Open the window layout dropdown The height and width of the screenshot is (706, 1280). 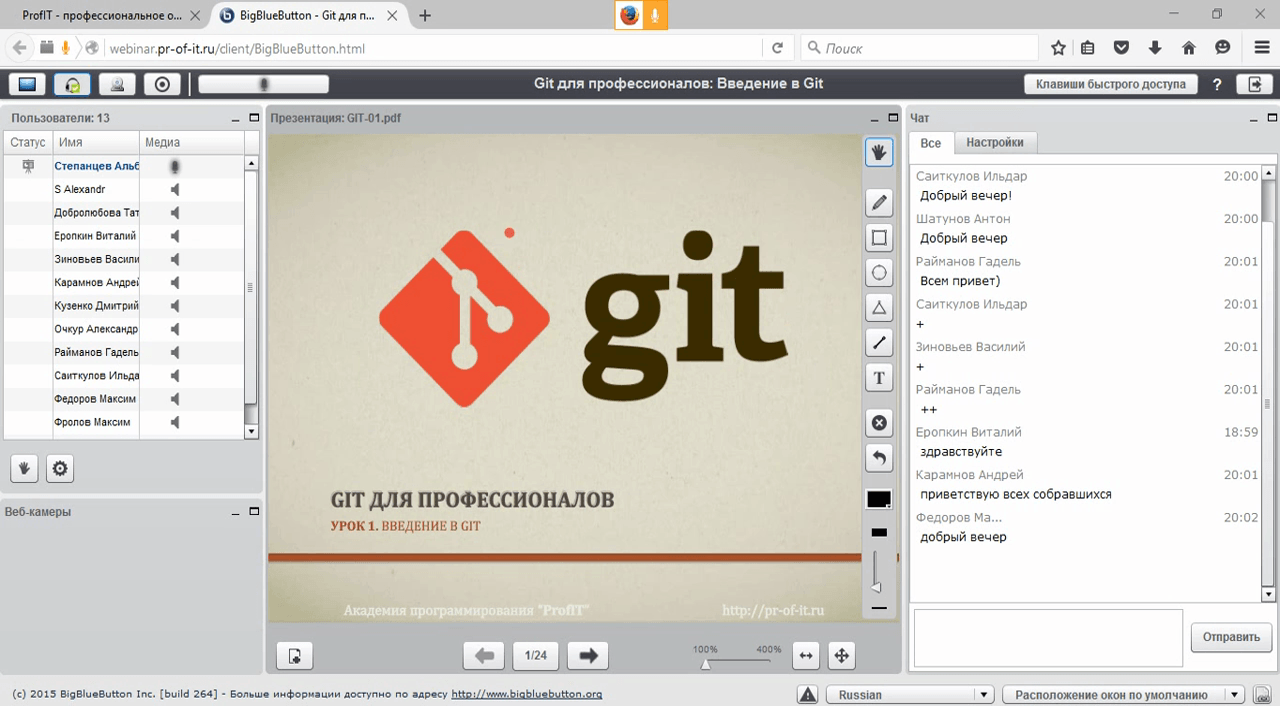pos(1122,695)
